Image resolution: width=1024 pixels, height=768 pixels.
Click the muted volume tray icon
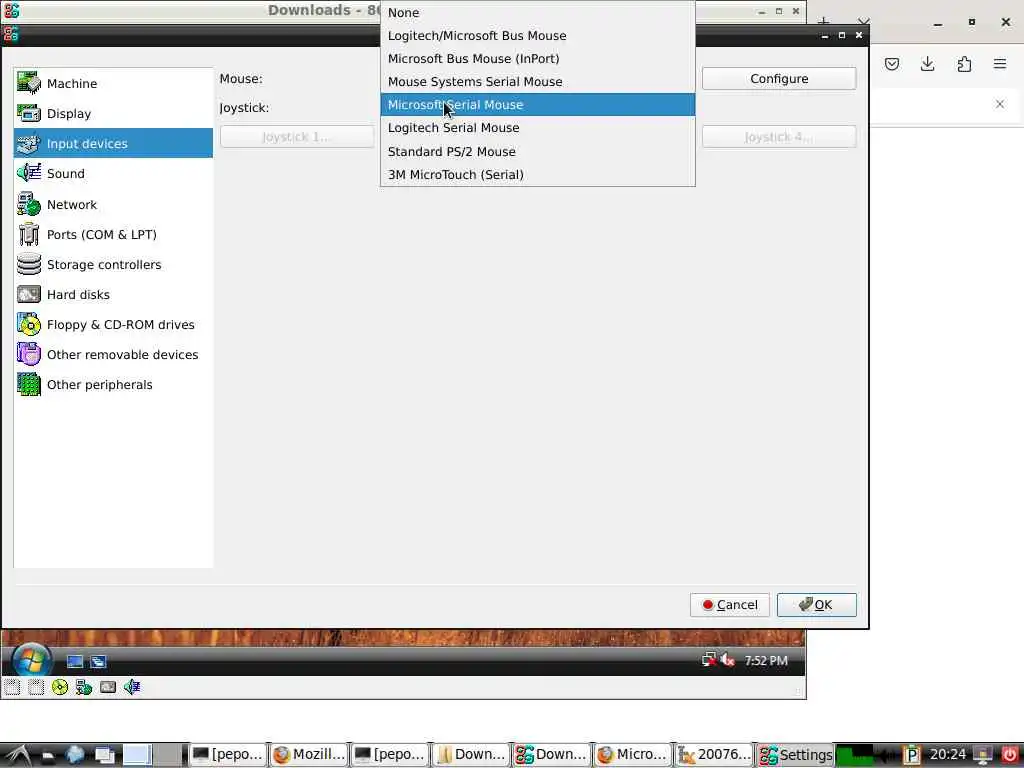click(728, 660)
